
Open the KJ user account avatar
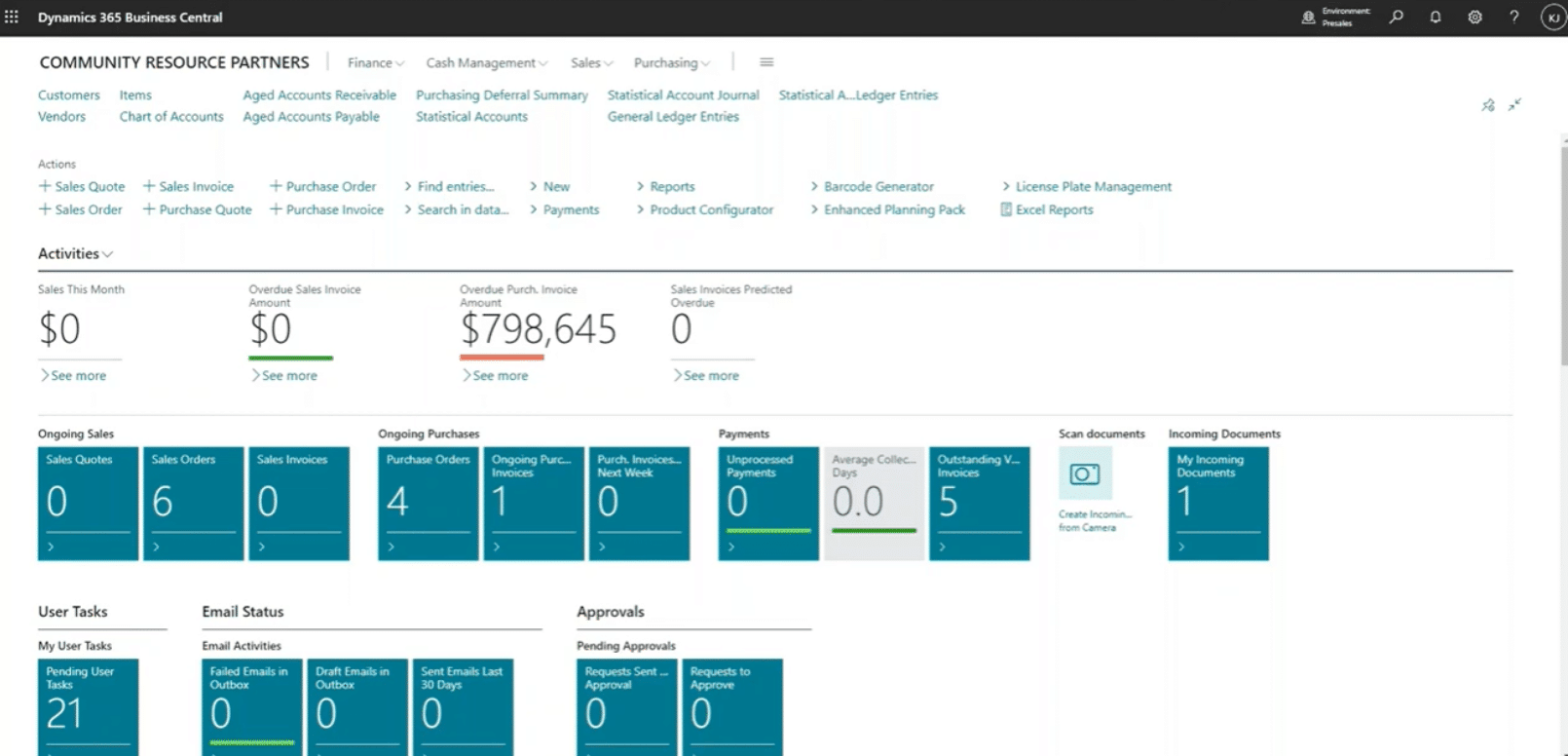[x=1553, y=18]
